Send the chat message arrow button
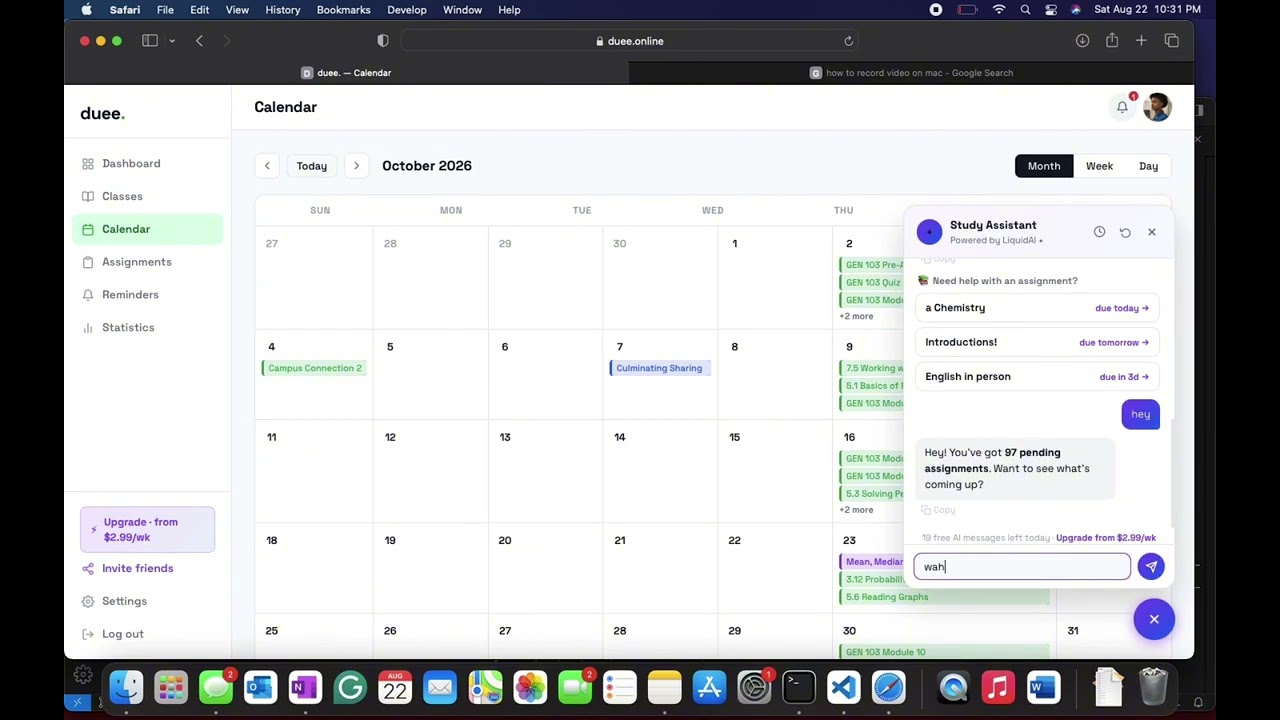 1151,567
